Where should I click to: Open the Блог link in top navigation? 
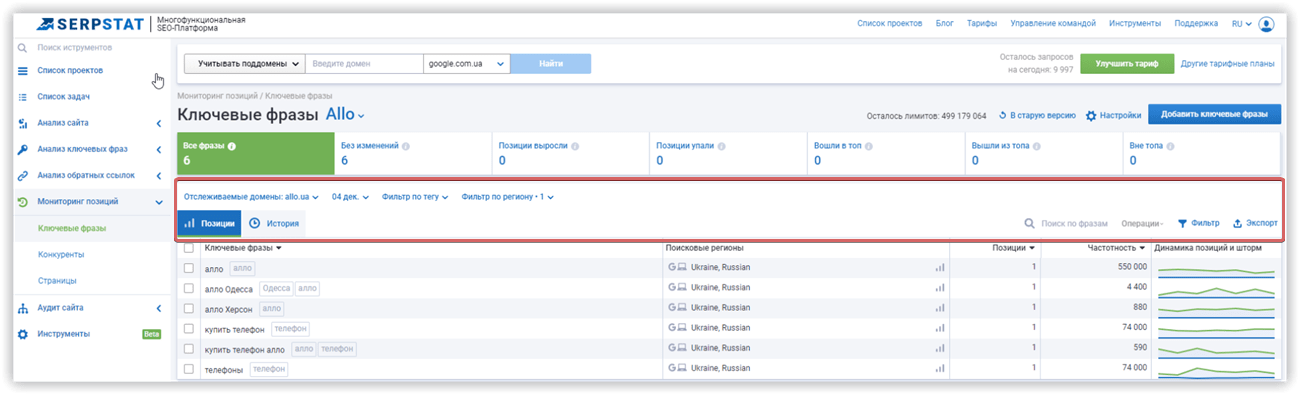(x=944, y=23)
